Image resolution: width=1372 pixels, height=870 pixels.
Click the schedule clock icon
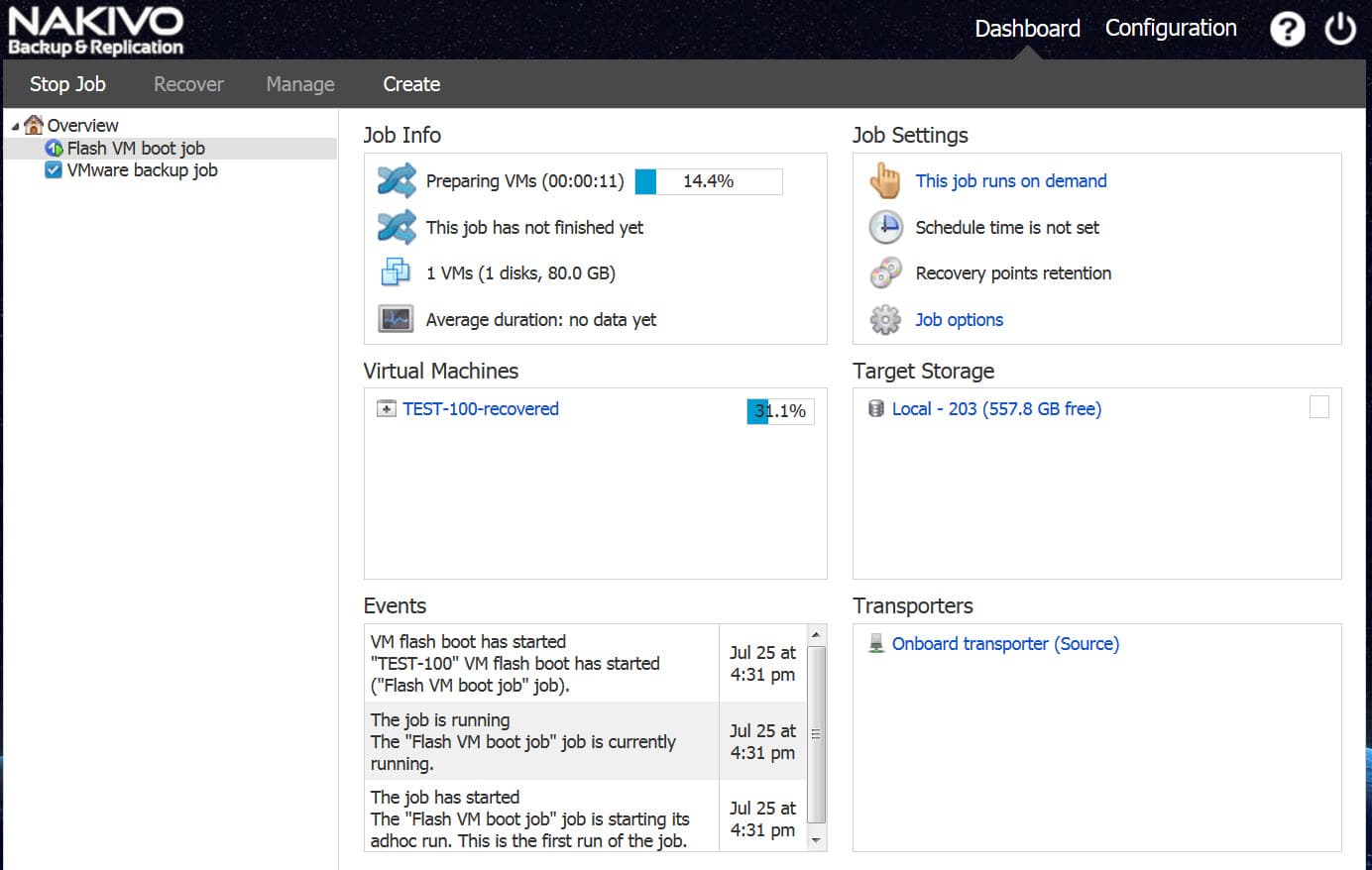point(885,227)
